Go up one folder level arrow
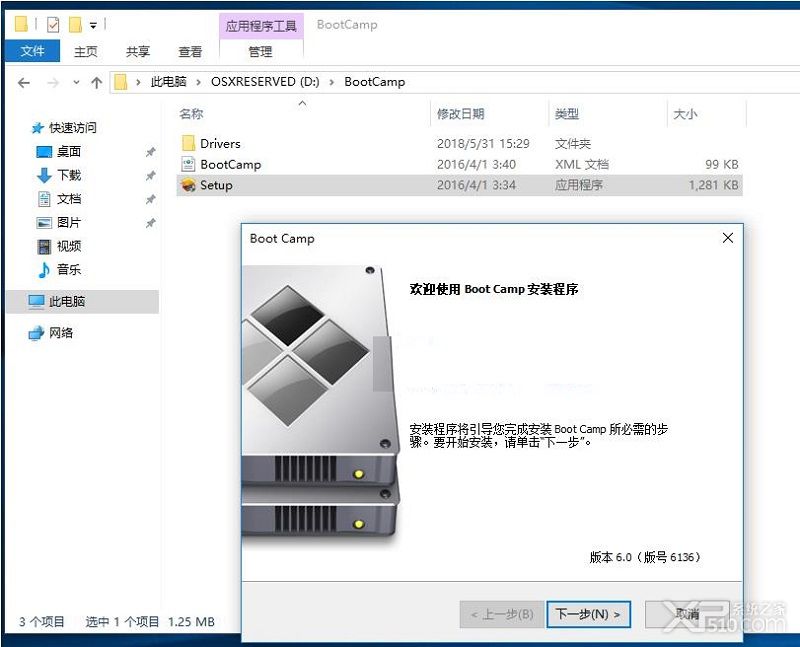 click(x=96, y=82)
